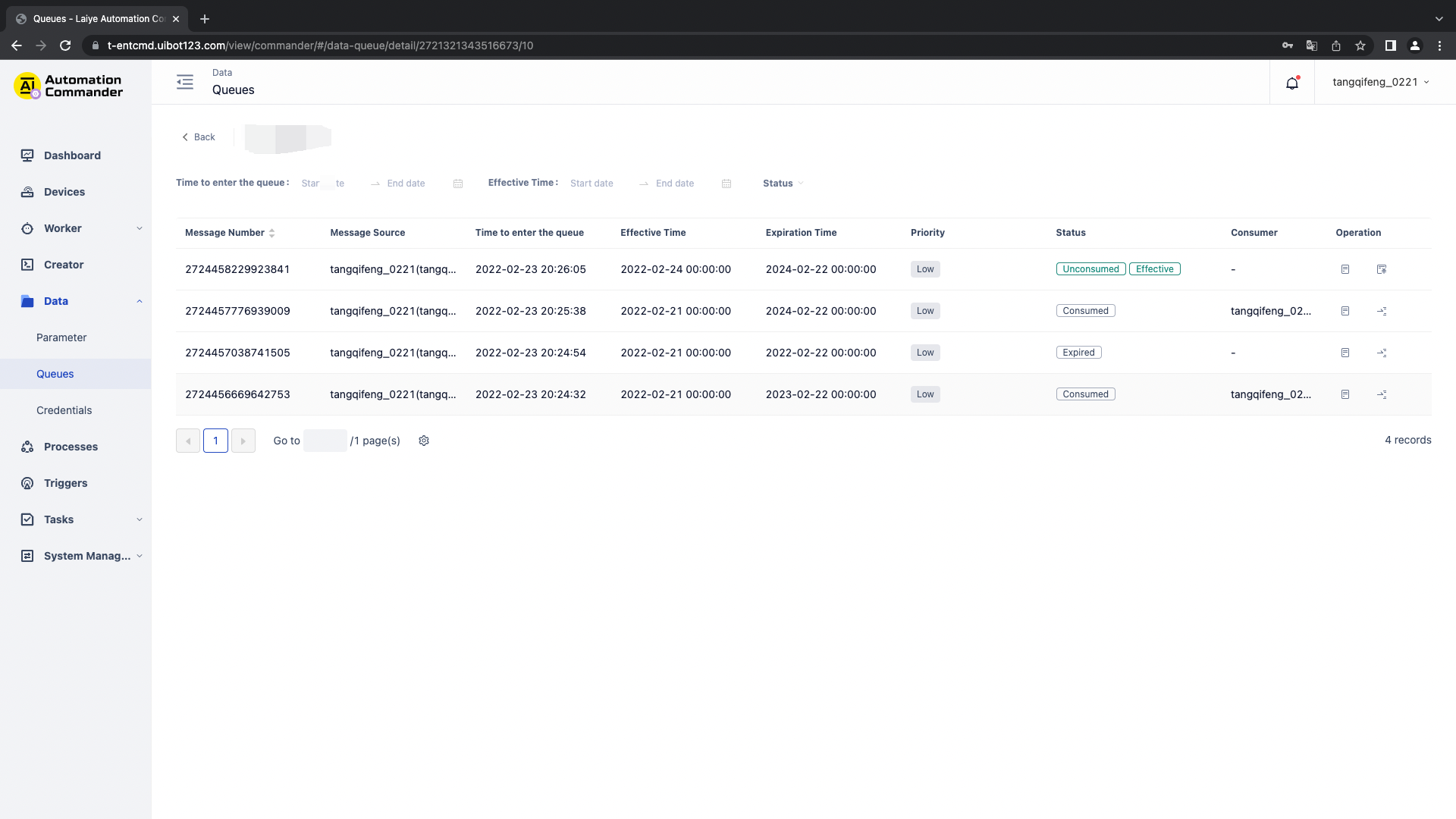Go back in browser history
Screen dimensions: 1456x819
point(17,45)
